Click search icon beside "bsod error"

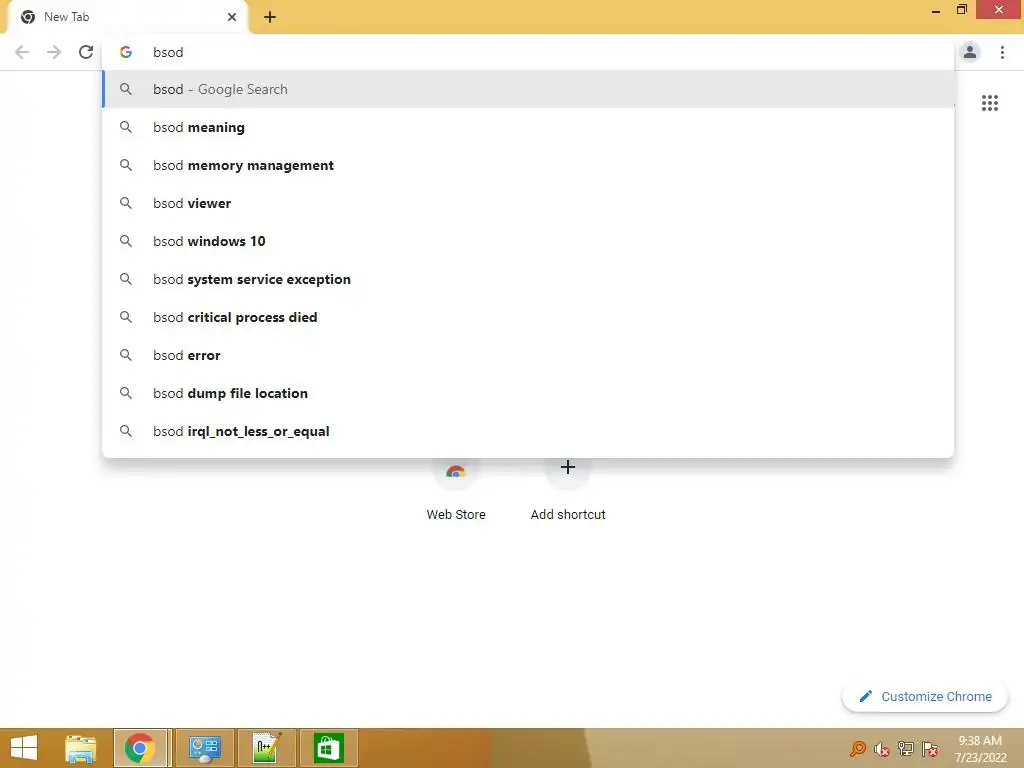click(126, 355)
